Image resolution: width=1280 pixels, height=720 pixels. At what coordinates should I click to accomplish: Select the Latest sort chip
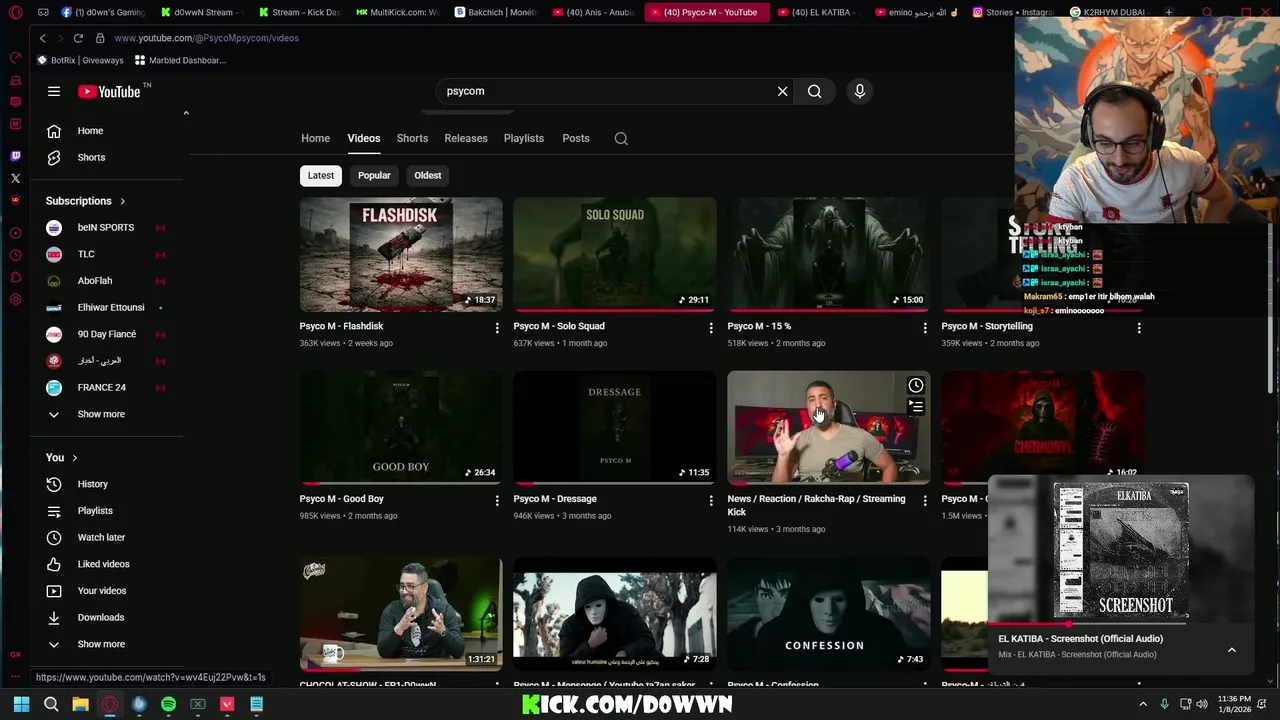click(321, 175)
